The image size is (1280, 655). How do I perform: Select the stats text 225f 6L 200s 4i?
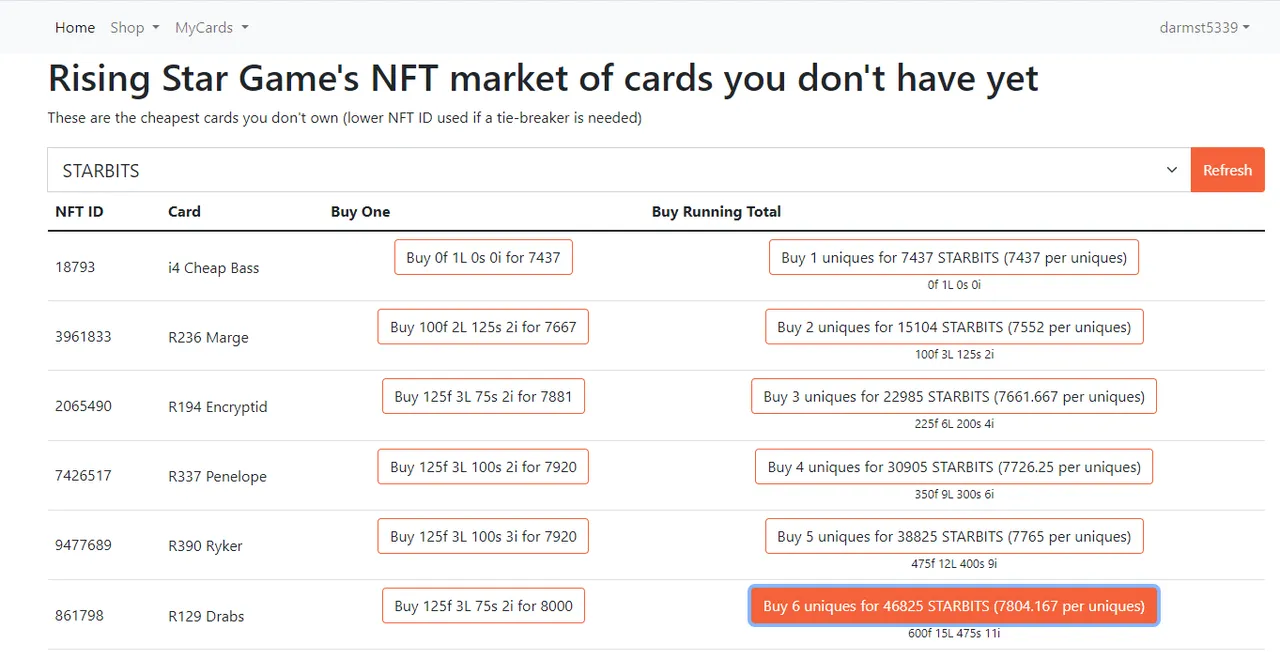coord(954,424)
